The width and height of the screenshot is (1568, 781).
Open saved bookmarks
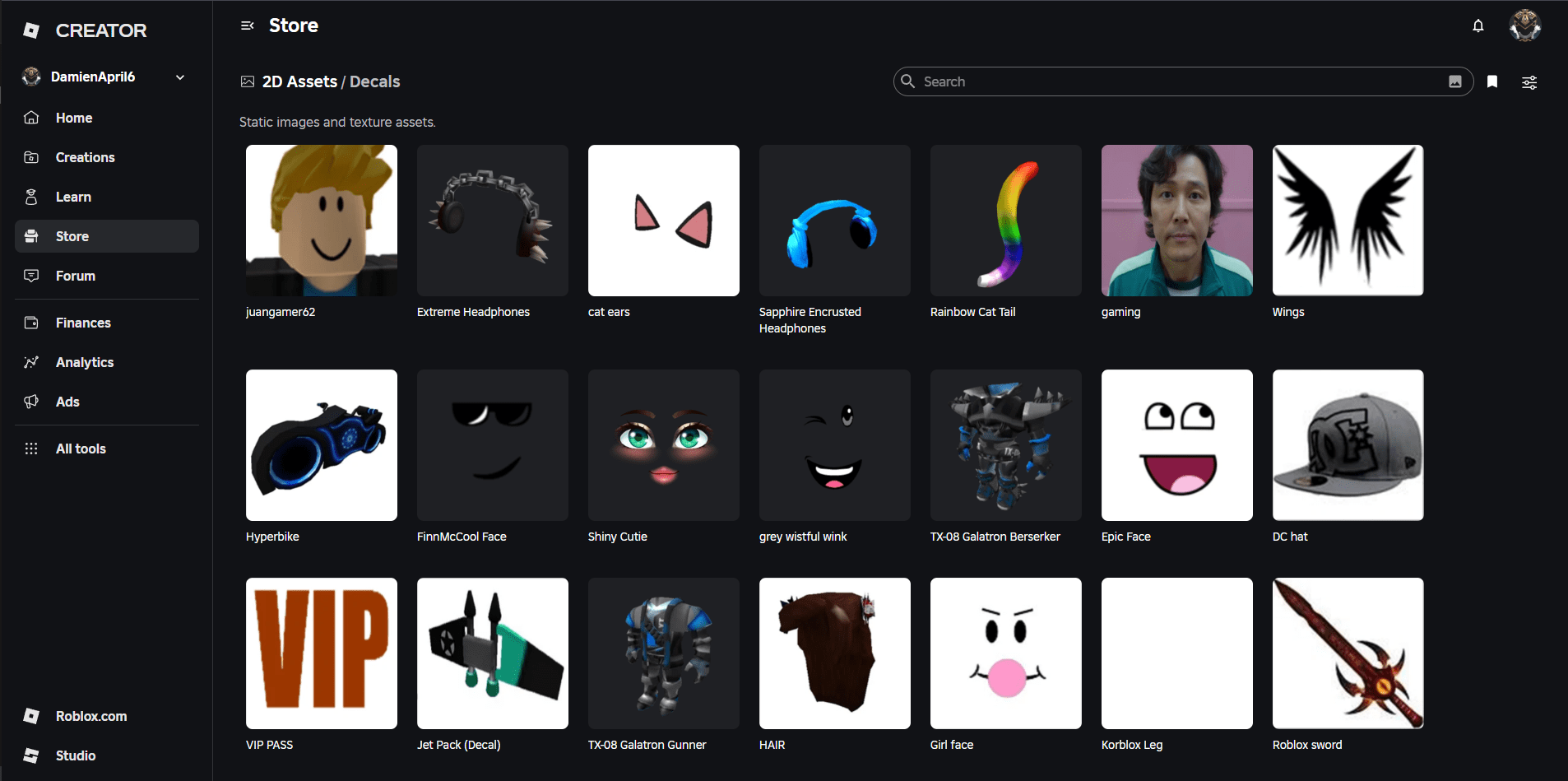1491,81
